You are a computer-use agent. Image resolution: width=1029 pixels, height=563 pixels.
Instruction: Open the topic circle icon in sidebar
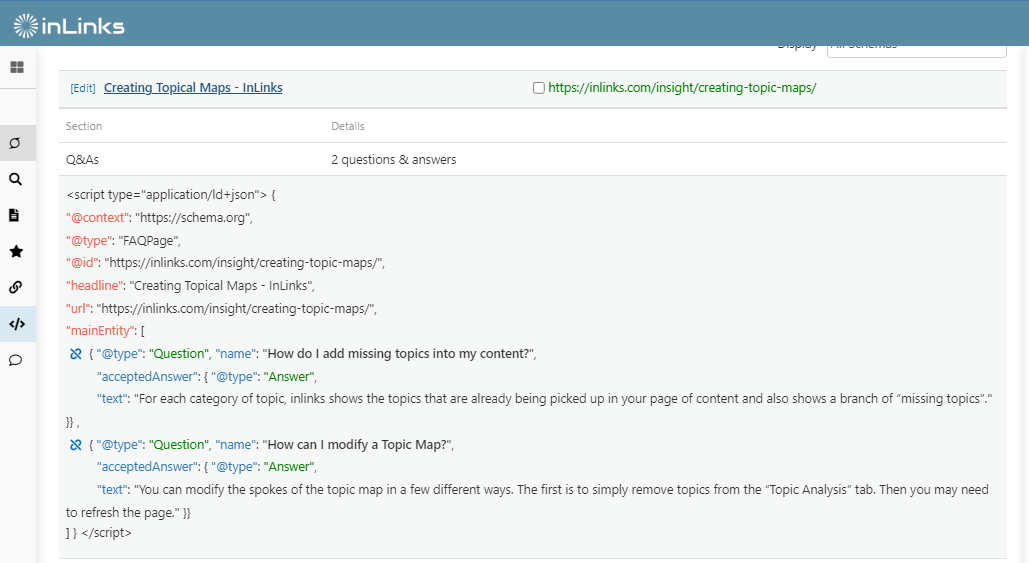point(16,143)
